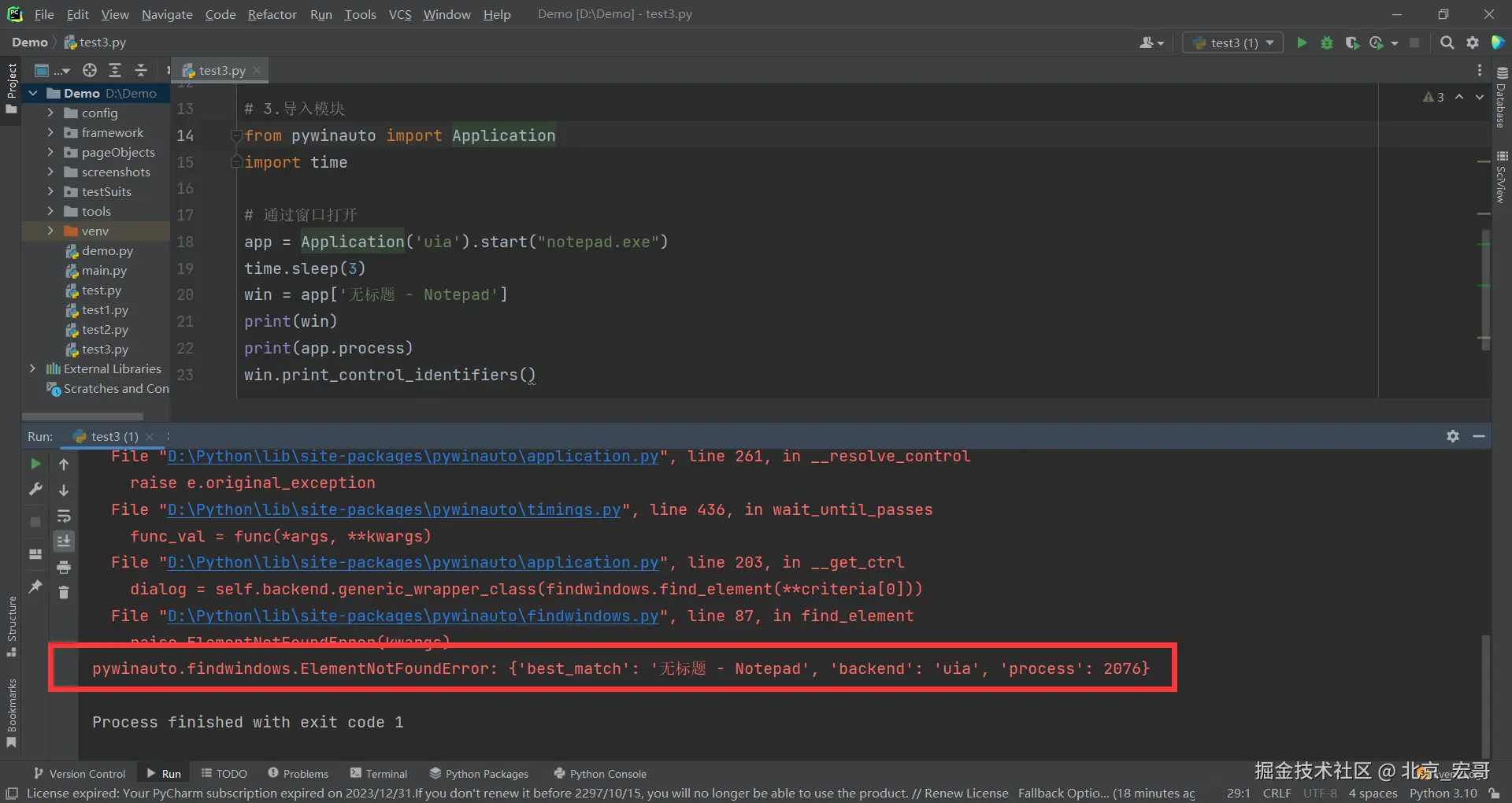1512x803 pixels.
Task: Click the Project panel horizontal scrollbar
Action: [x=83, y=416]
